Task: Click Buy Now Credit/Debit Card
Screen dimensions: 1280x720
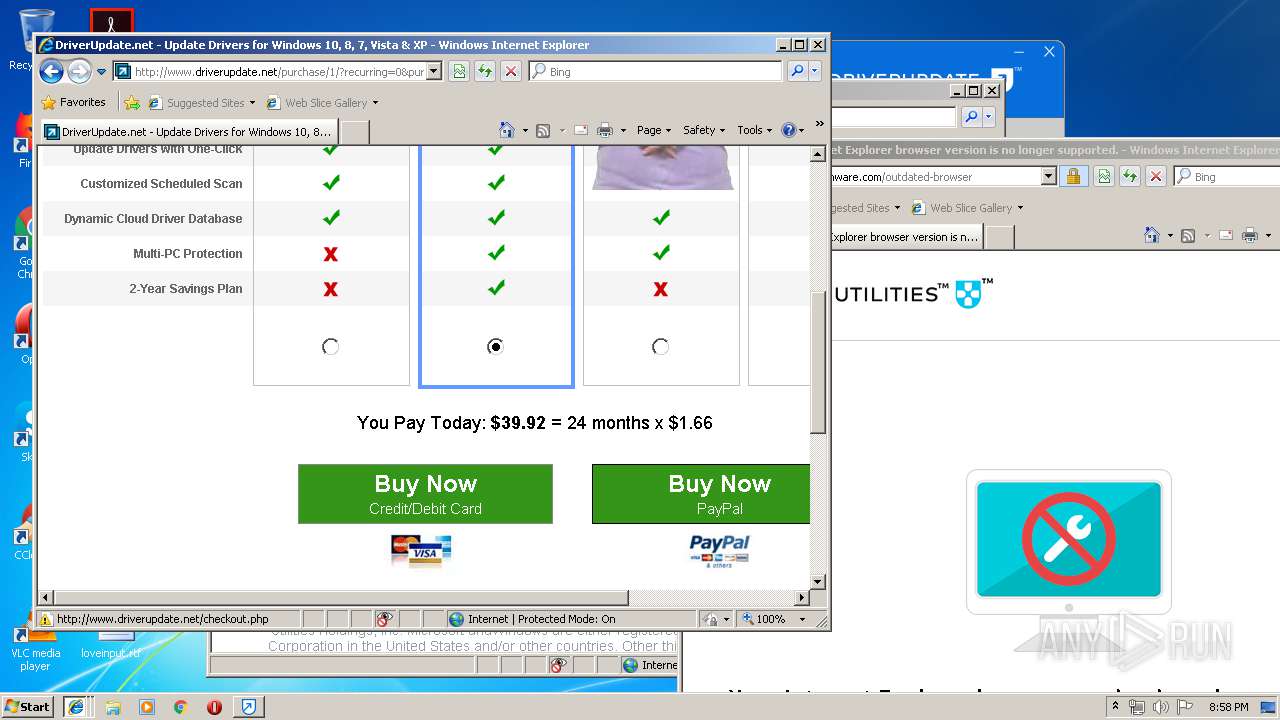Action: [425, 494]
